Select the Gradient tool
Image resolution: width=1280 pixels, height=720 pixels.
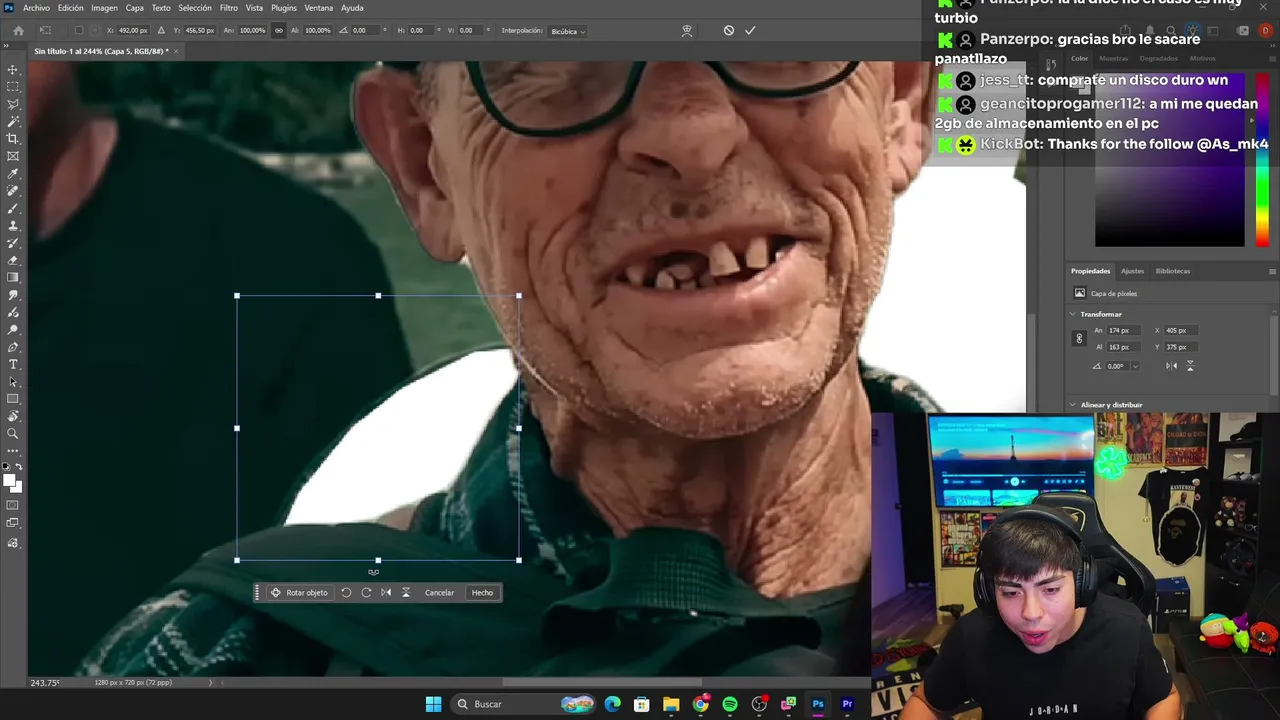click(x=13, y=277)
